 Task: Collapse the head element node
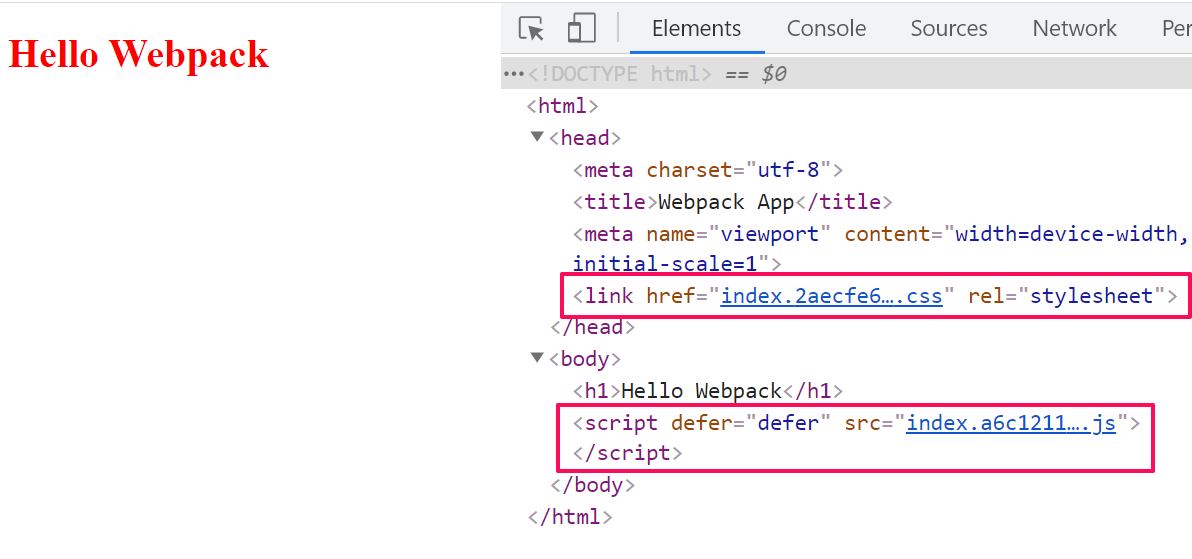pyautogui.click(x=537, y=138)
